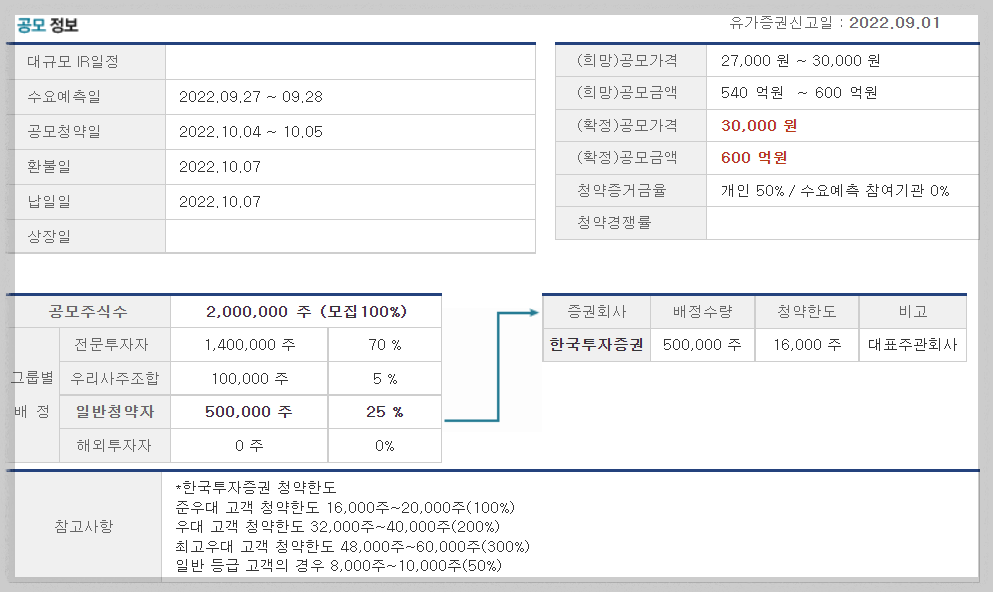
Task: Select the 일반 등급 고객의 경우 line
Action: 338,565
